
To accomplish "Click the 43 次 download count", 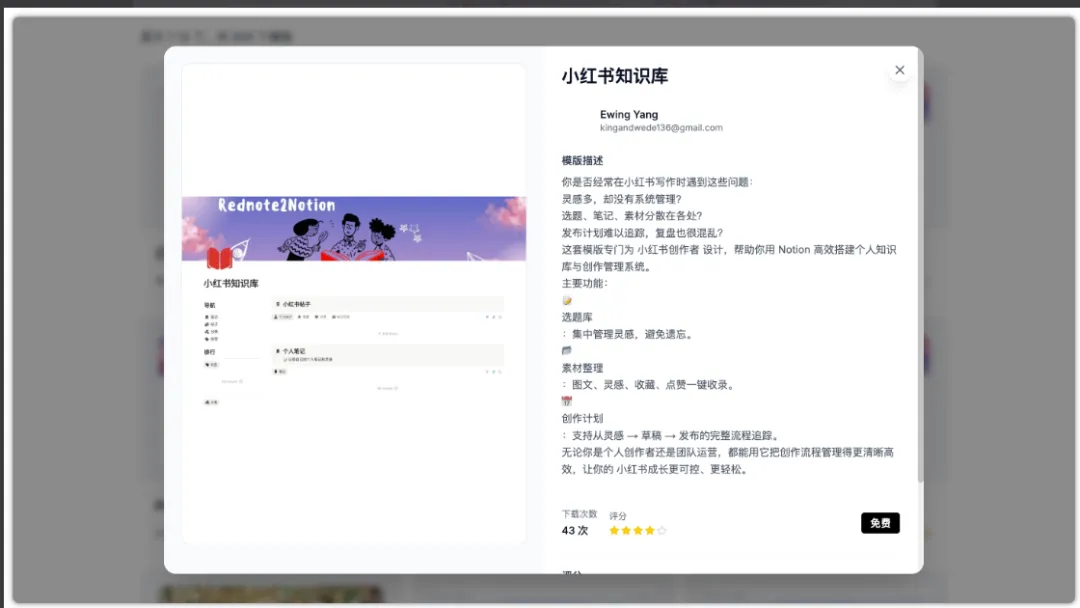I will (x=574, y=531).
